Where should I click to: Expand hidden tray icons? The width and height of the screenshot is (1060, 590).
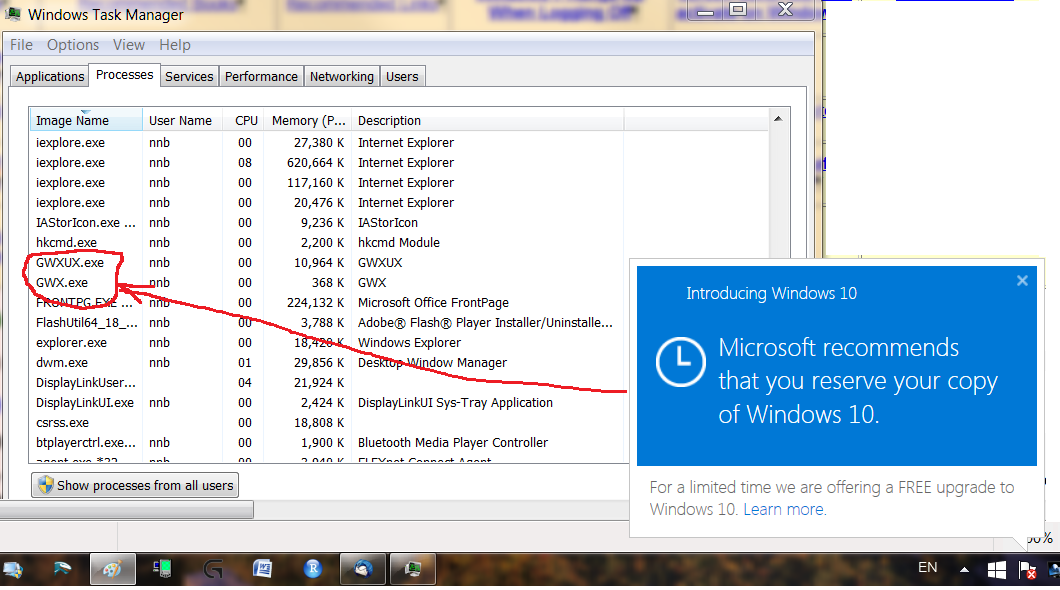[964, 568]
